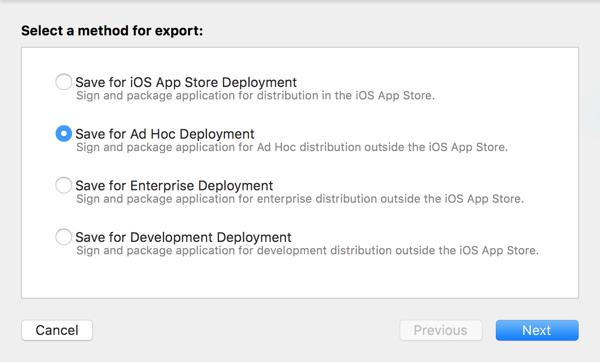600x362 pixels.
Task: Click empty space below the Development Deployment option
Action: pos(300,279)
